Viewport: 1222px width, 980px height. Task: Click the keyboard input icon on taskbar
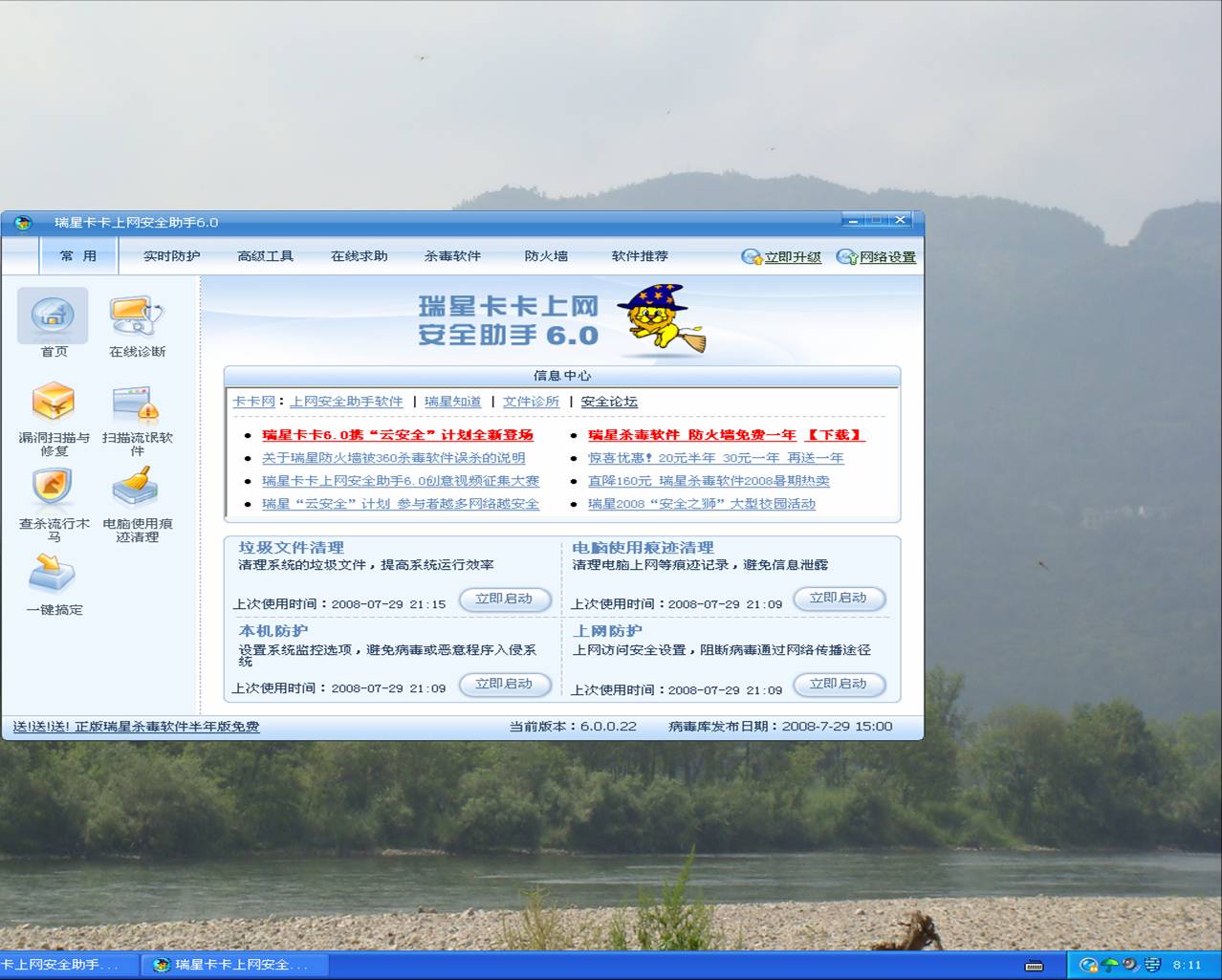pos(1034,966)
